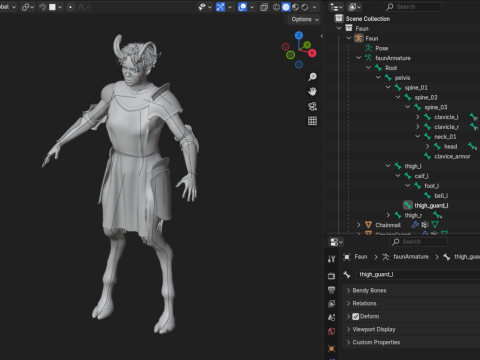Screen dimensions: 480x360
Task: Select solid shading mode
Action: 286,7
